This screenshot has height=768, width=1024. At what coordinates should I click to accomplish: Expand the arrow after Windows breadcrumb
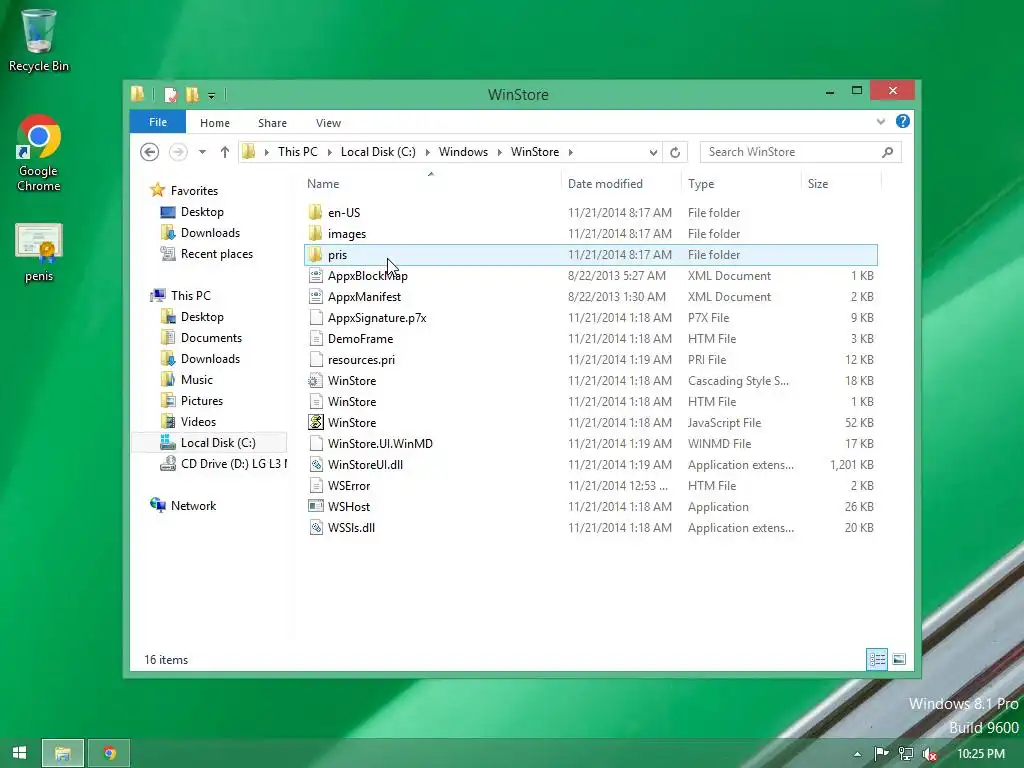click(x=500, y=152)
